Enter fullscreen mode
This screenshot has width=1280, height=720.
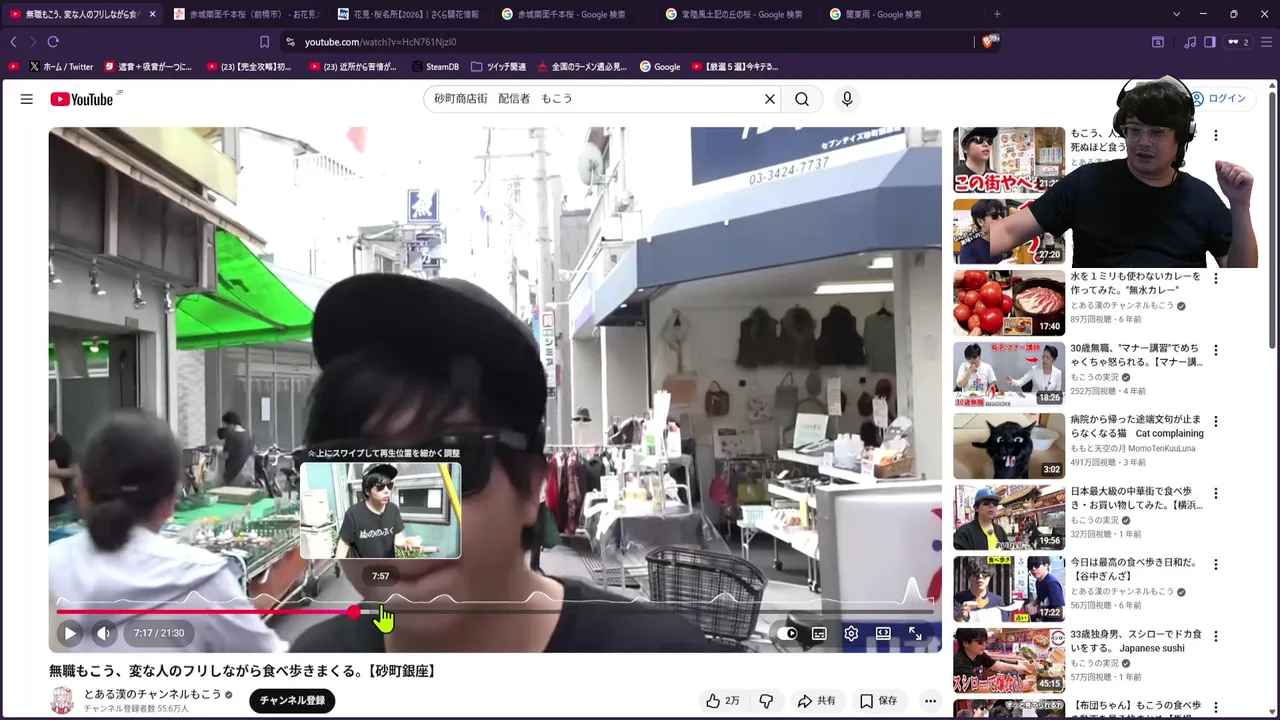coord(915,633)
